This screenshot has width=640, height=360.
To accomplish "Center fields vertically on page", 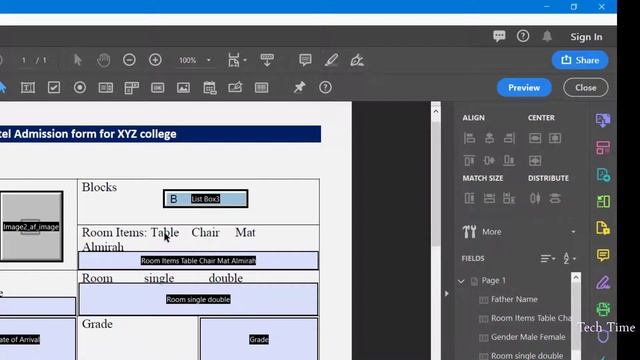I will (x=535, y=138).
